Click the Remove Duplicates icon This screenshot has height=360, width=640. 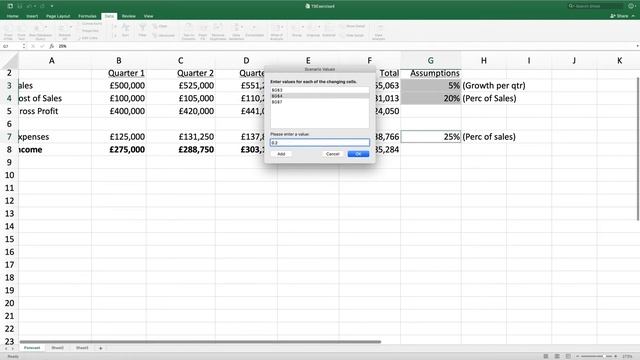[218, 31]
